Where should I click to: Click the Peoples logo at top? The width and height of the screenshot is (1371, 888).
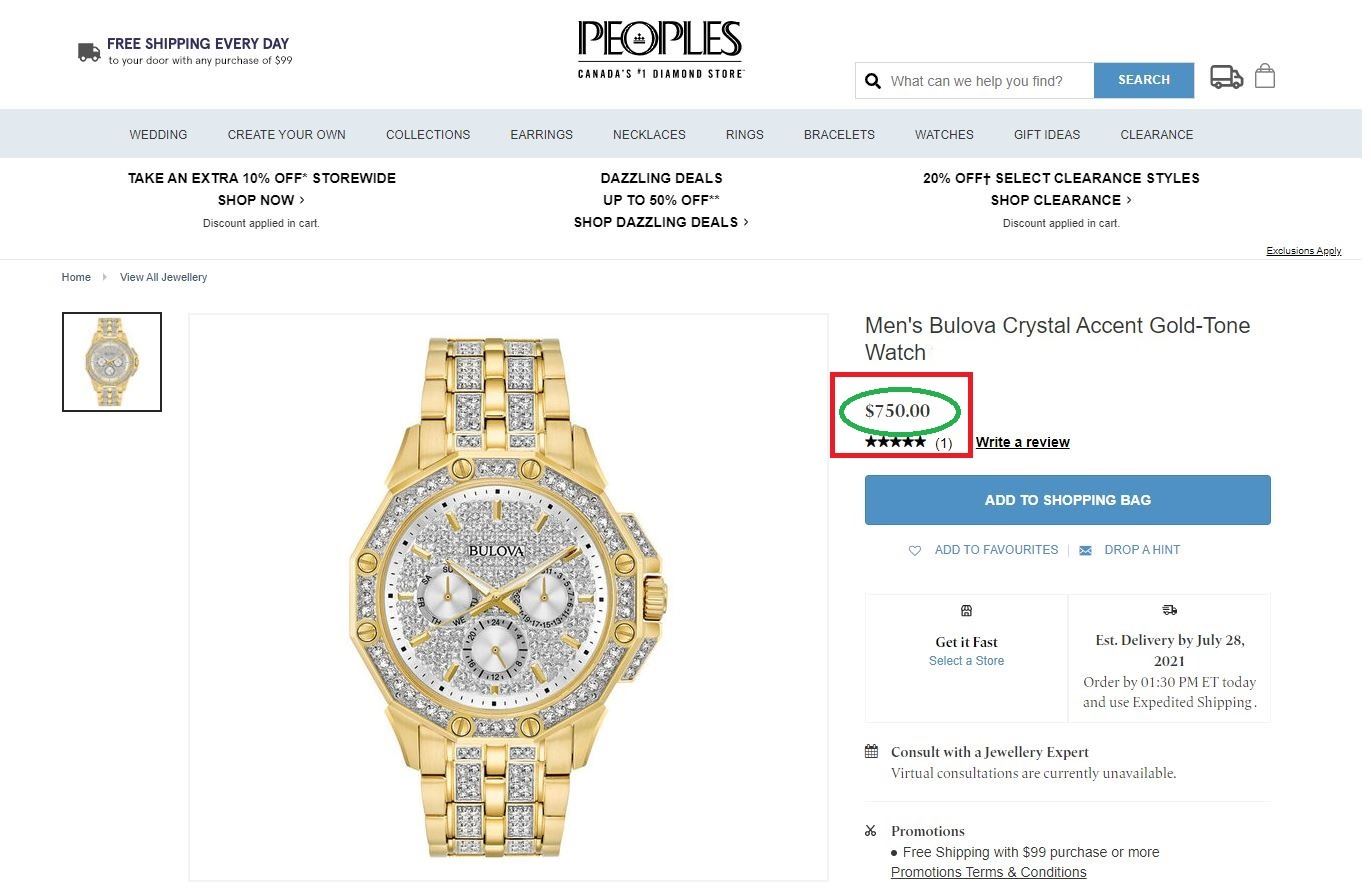click(x=660, y=50)
